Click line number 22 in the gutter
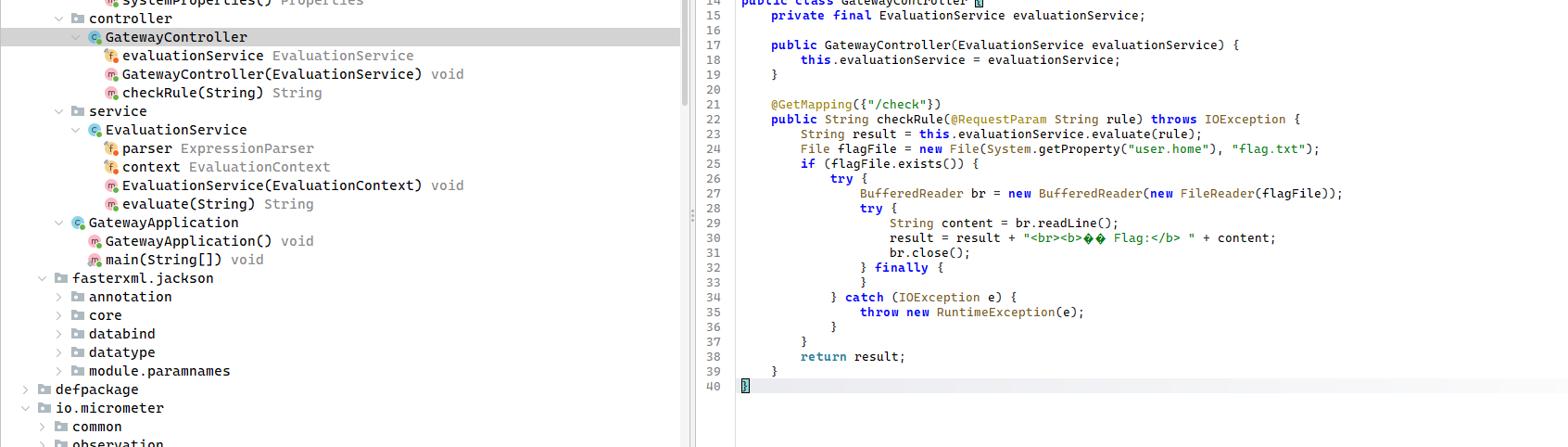Image resolution: width=1568 pixels, height=447 pixels. coord(713,119)
